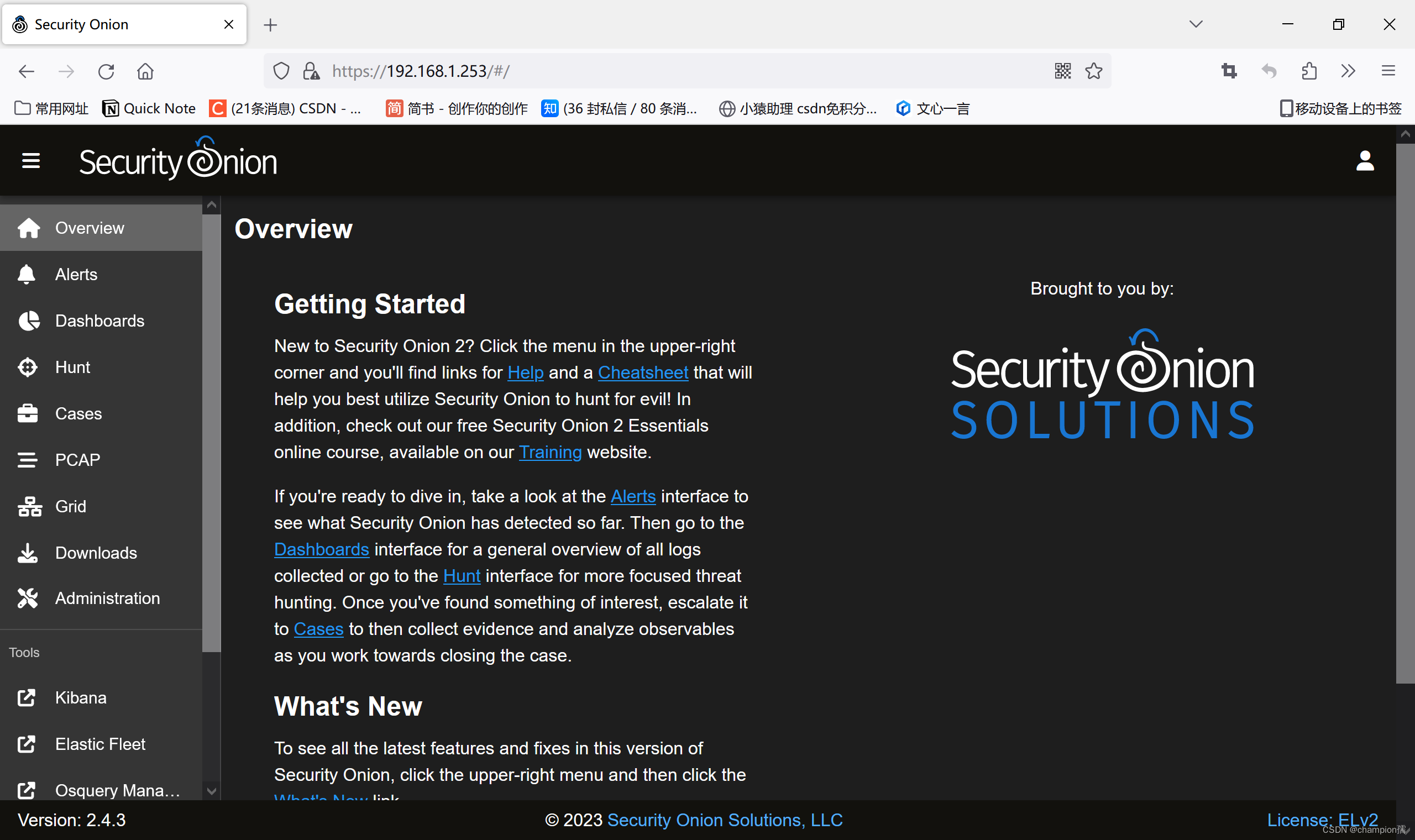Viewport: 1415px width, 840px height.
Task: Open the Firefox application menu
Action: click(1388, 71)
